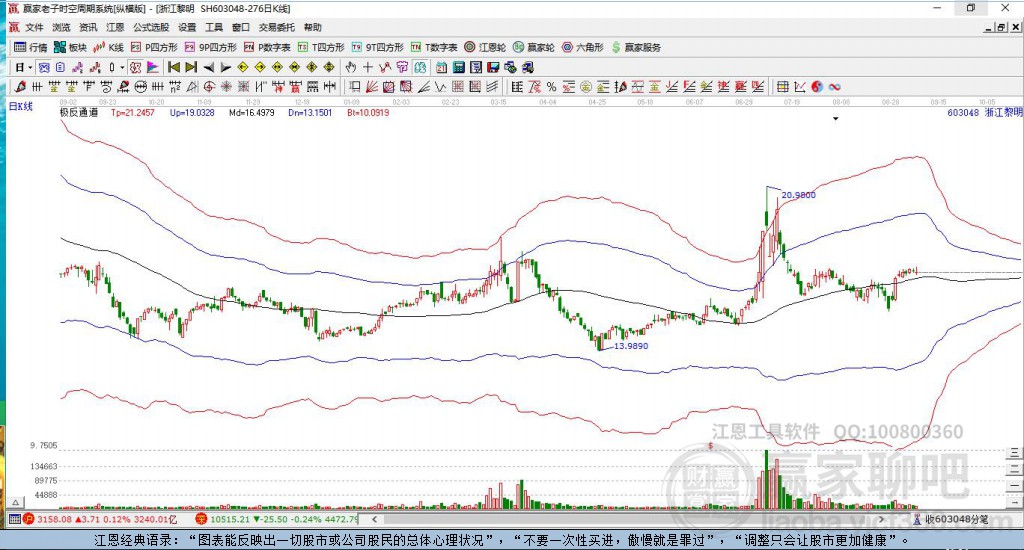Click the yin-yang symbol icon
This screenshot has height=550, width=1024.
(817, 86)
